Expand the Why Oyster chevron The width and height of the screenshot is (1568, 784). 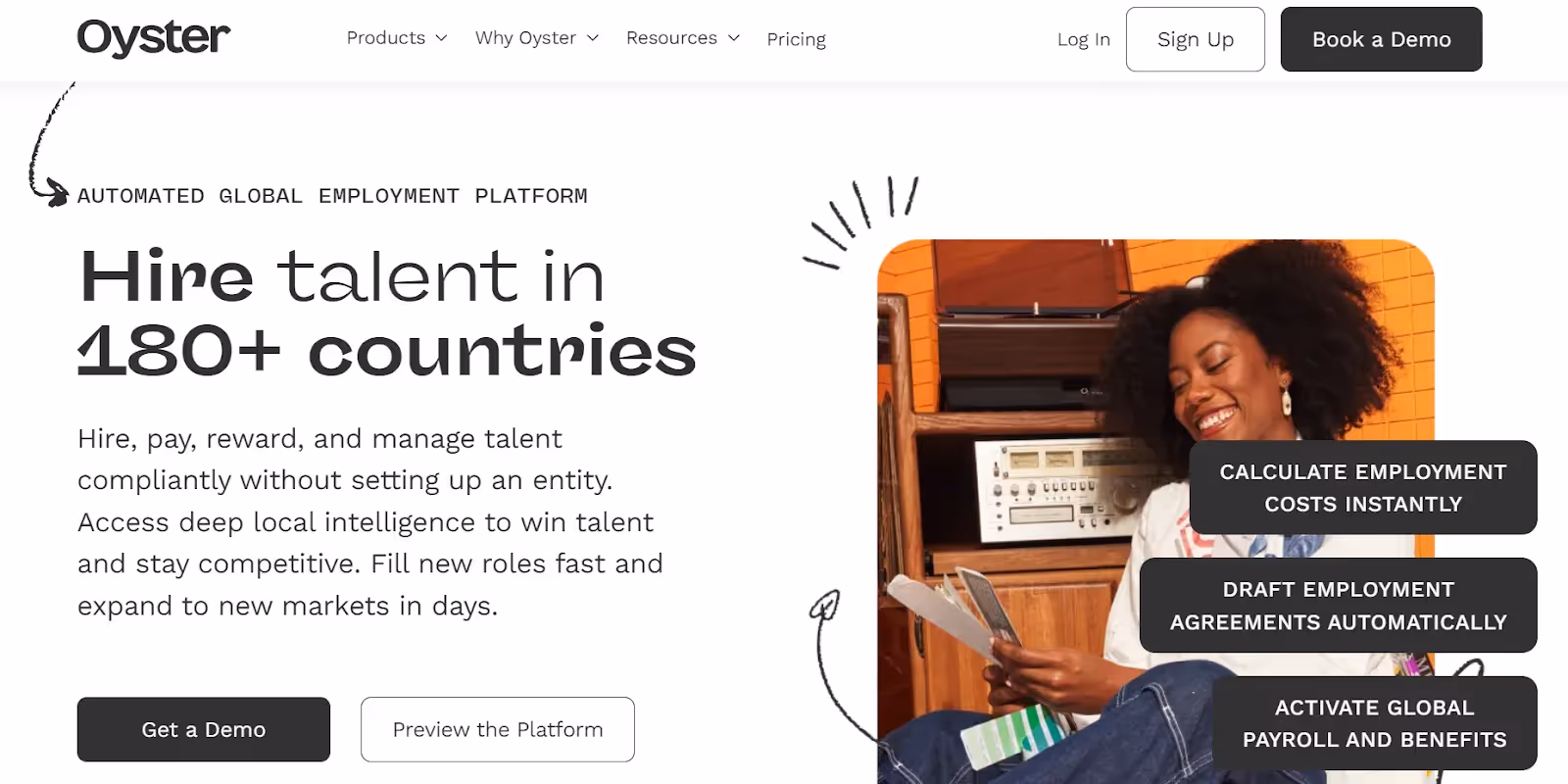(592, 38)
